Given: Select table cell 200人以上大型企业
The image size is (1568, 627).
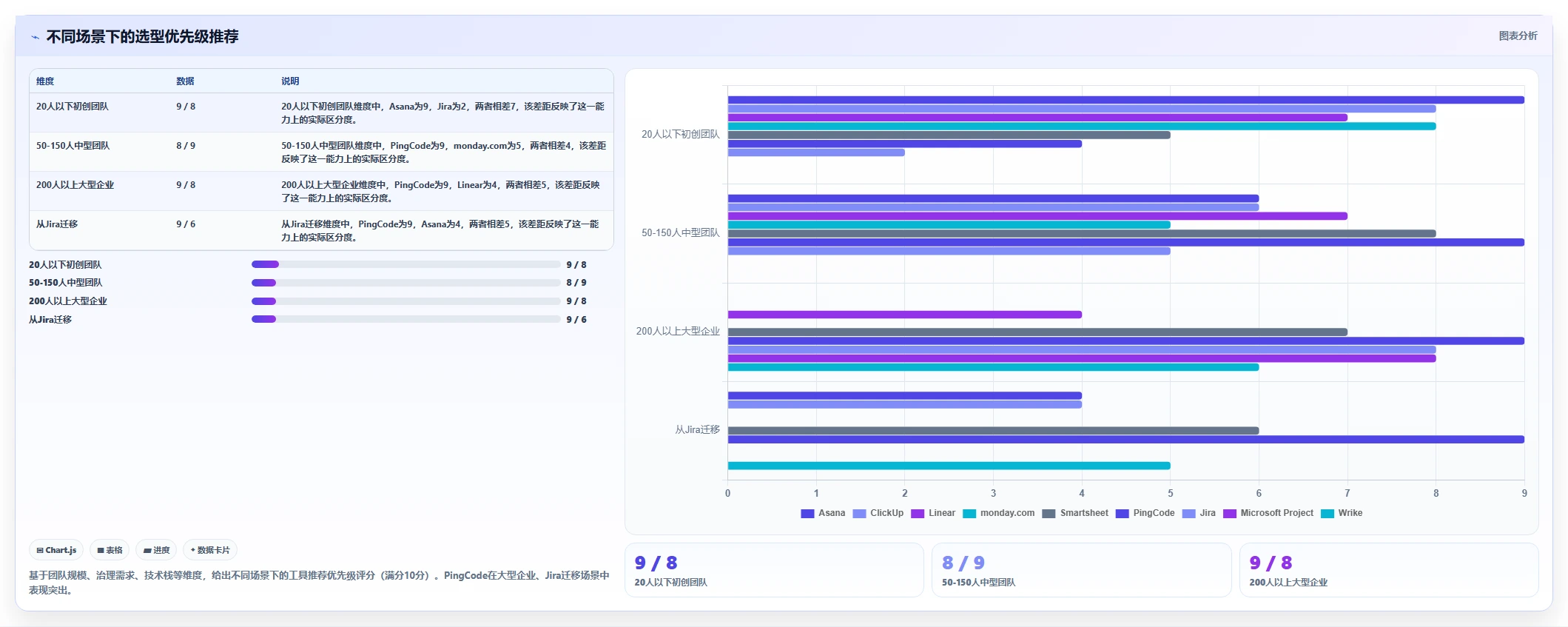Looking at the screenshot, I should [75, 185].
